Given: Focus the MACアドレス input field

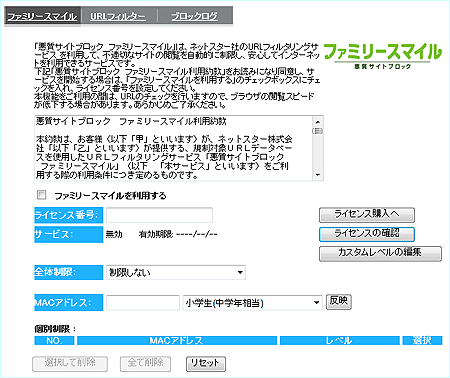Looking at the screenshot, I should pos(143,303).
